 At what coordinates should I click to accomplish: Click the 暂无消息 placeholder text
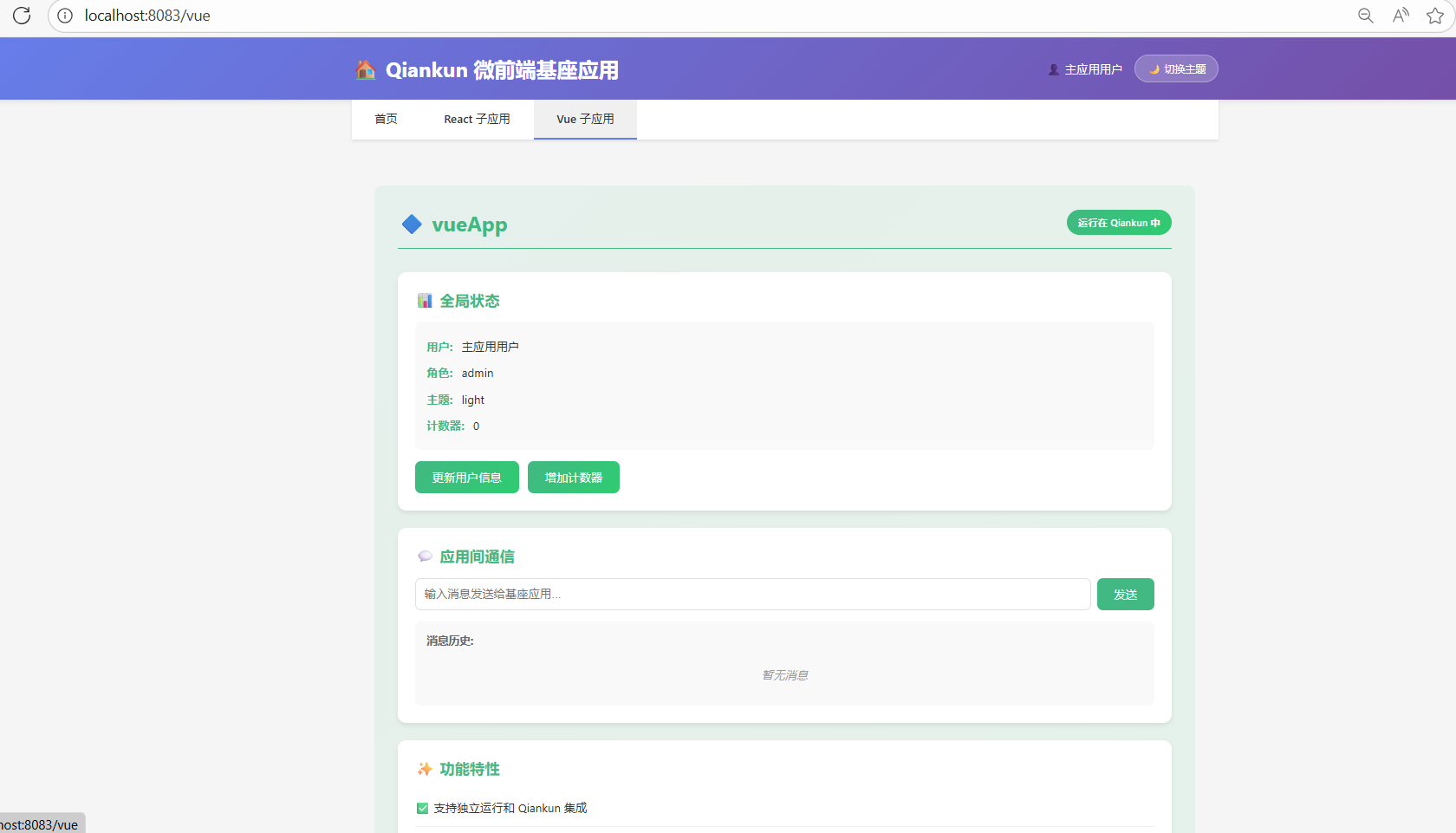785,675
